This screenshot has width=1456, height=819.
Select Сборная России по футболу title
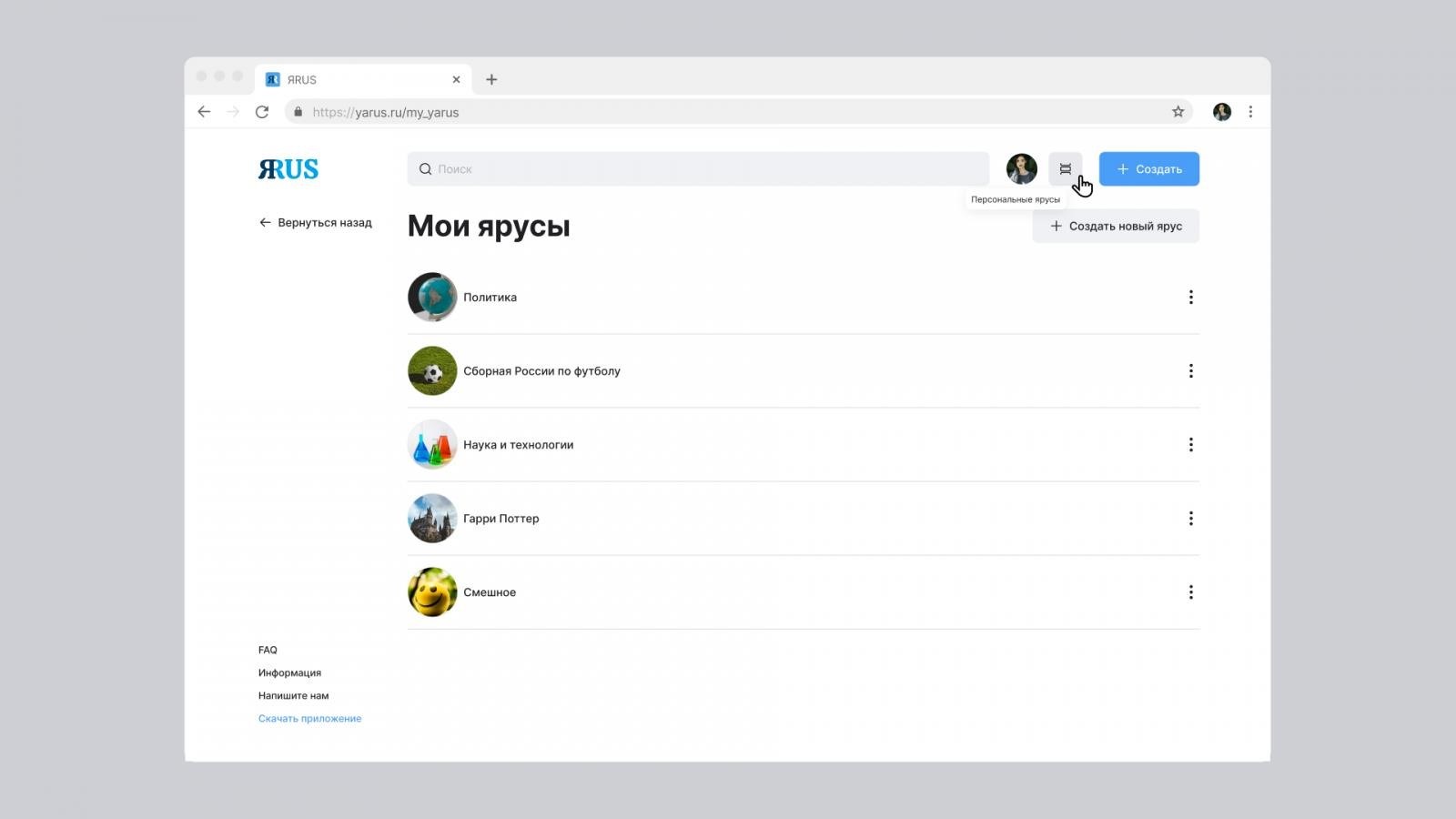[541, 371]
